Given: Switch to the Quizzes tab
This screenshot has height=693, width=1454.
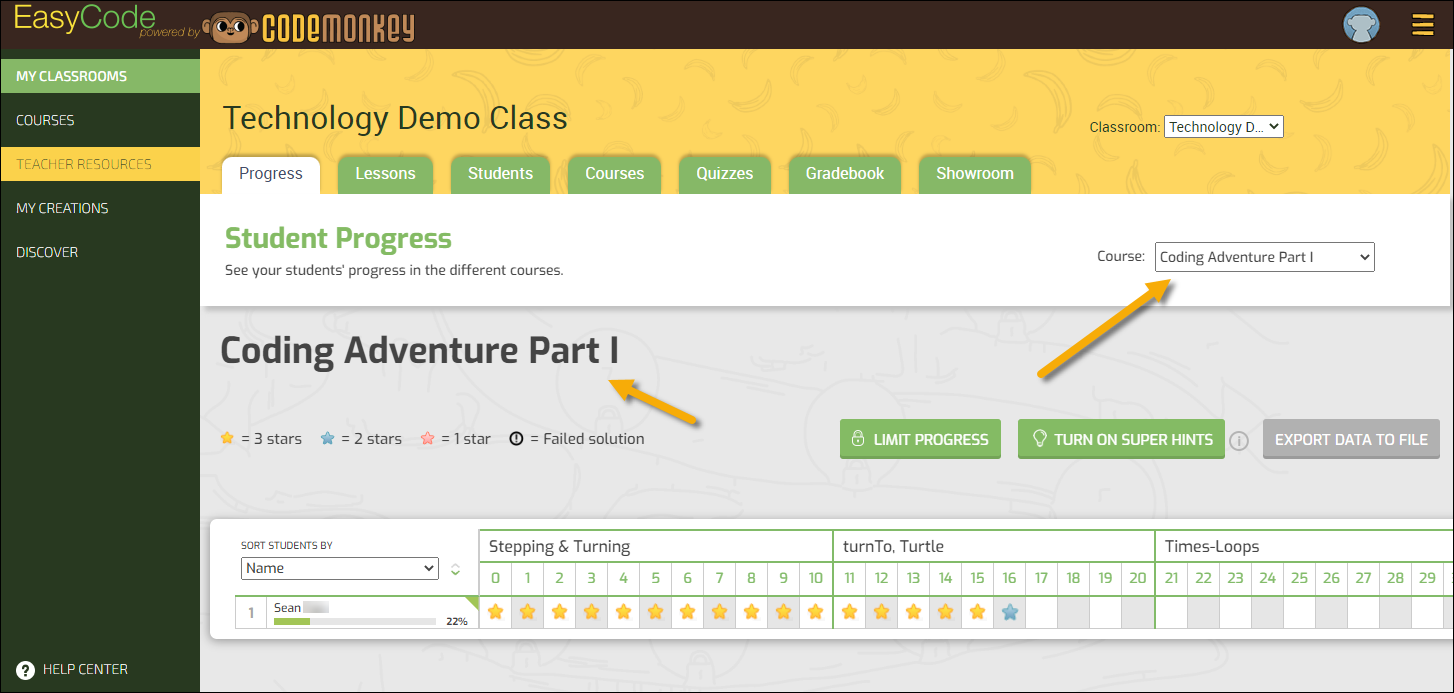Looking at the screenshot, I should (724, 173).
